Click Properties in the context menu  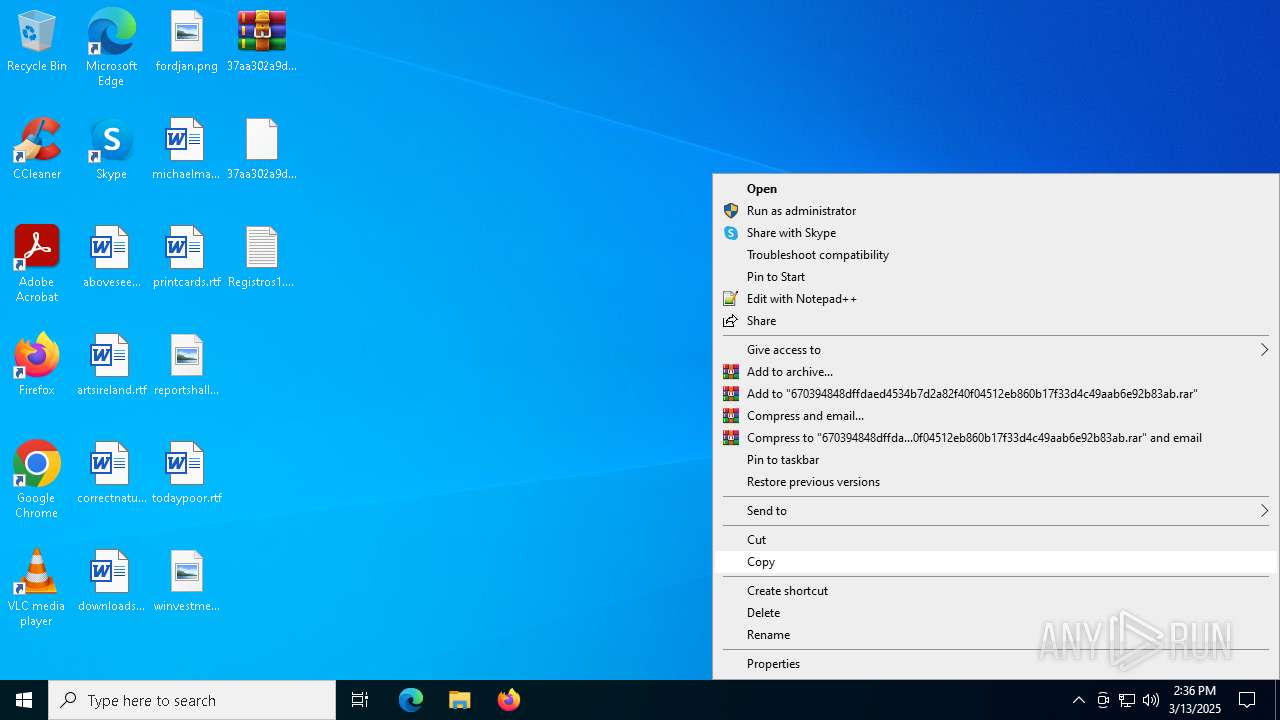996,664
